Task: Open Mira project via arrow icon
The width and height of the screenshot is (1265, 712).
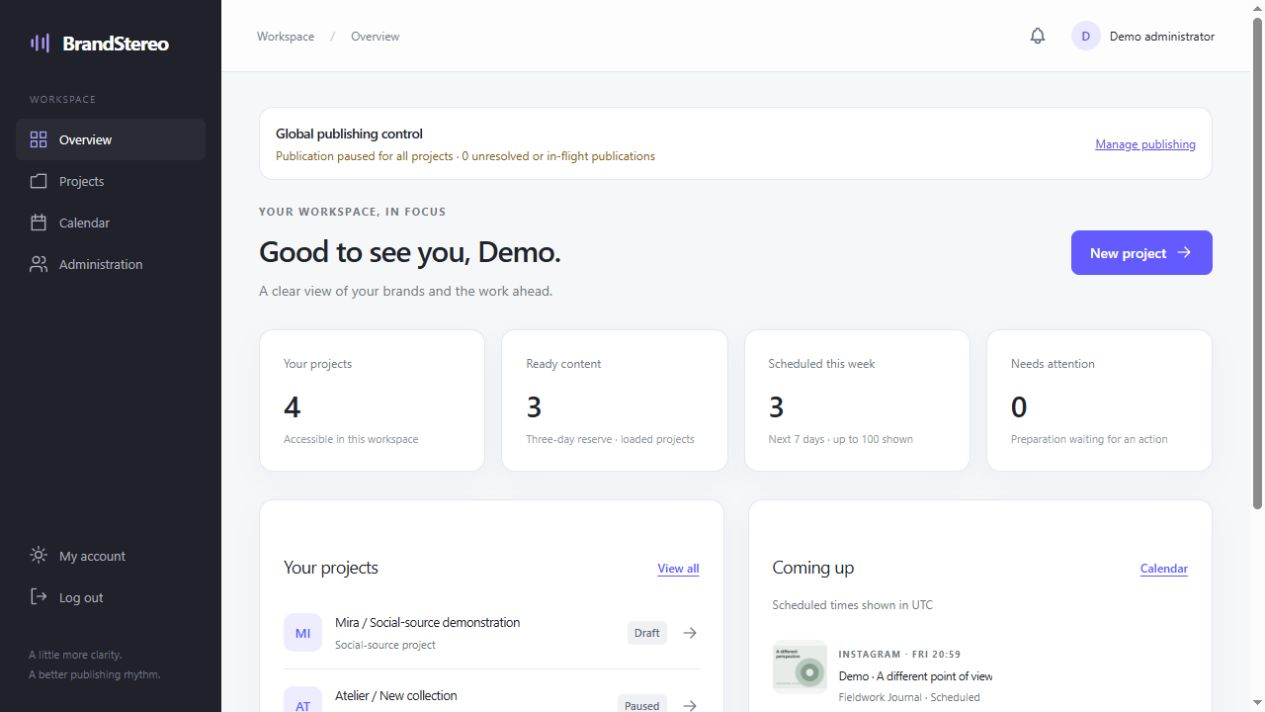Action: [x=690, y=633]
